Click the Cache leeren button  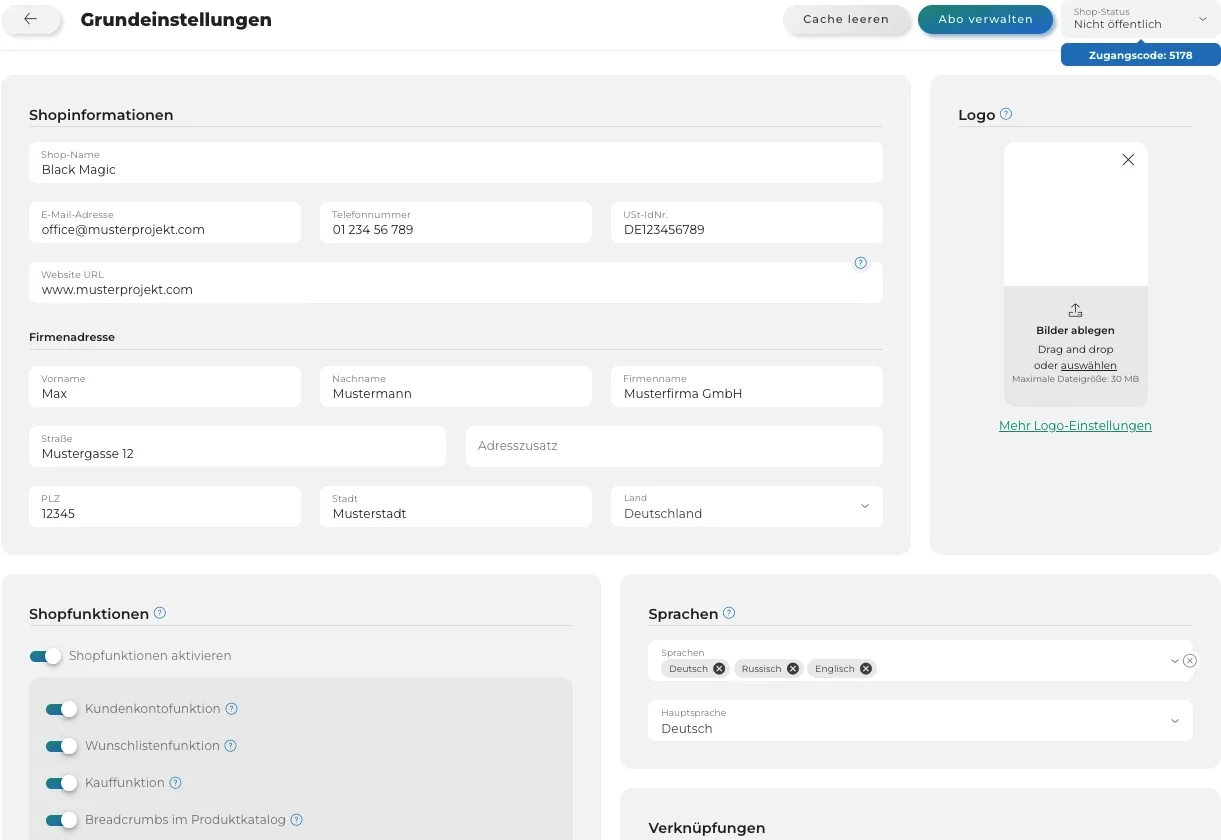[847, 19]
